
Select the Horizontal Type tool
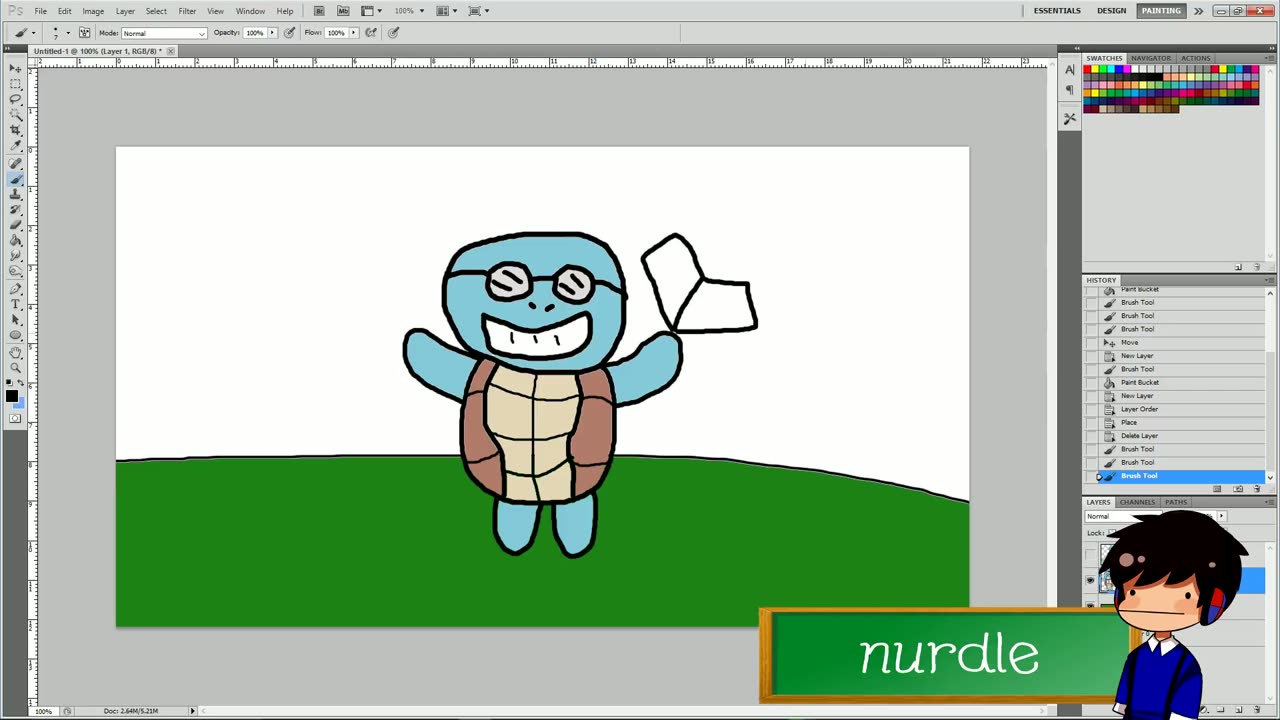(16, 304)
